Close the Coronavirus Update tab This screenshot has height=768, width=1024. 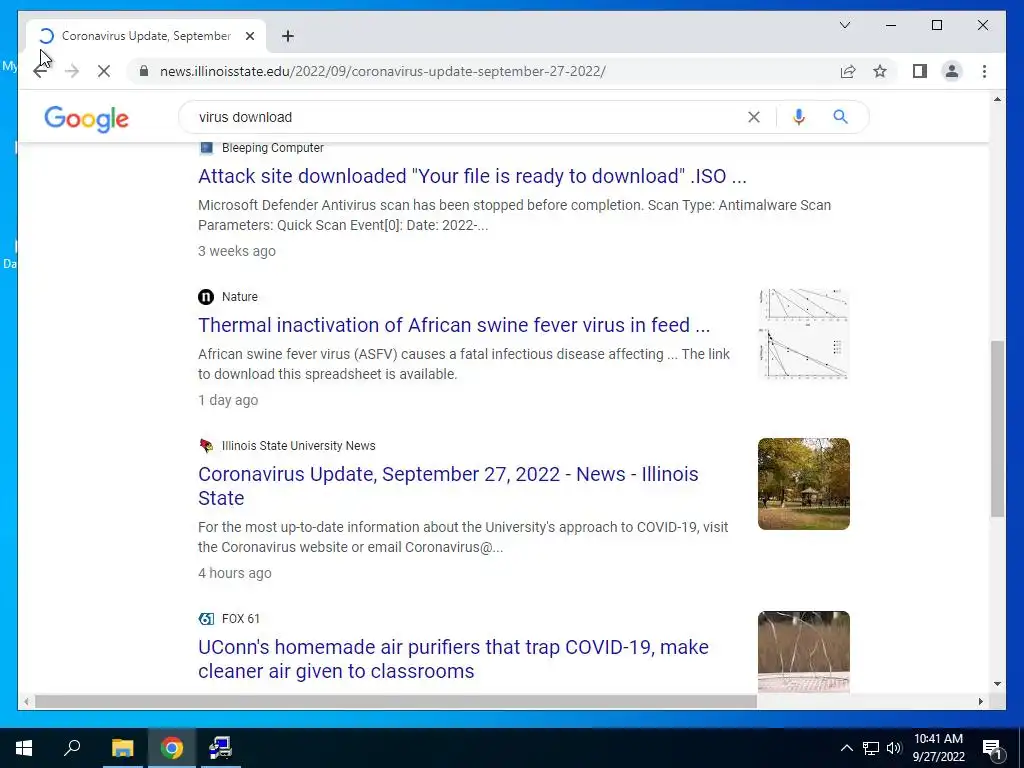tap(249, 36)
